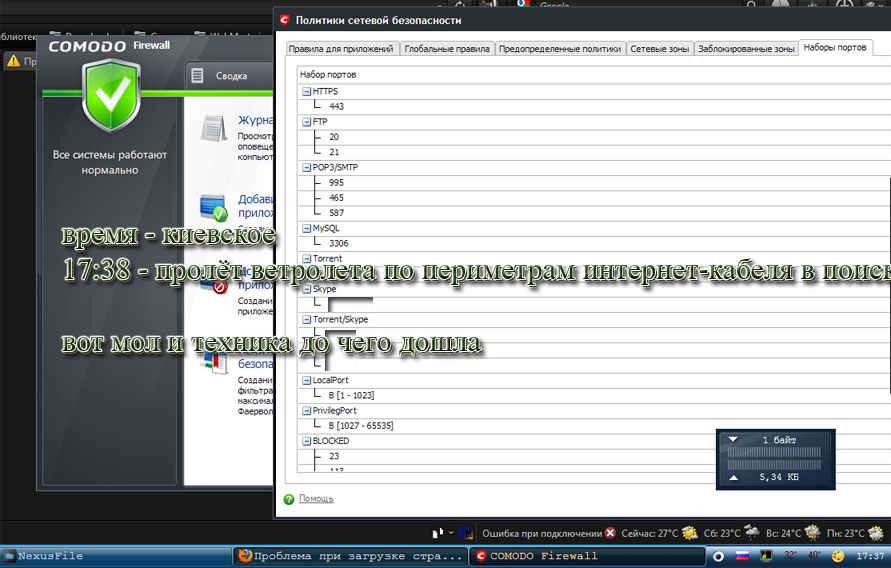The image size is (891, 568).
Task: Click the blue C toolbar icon near weather
Action: (x=466, y=533)
